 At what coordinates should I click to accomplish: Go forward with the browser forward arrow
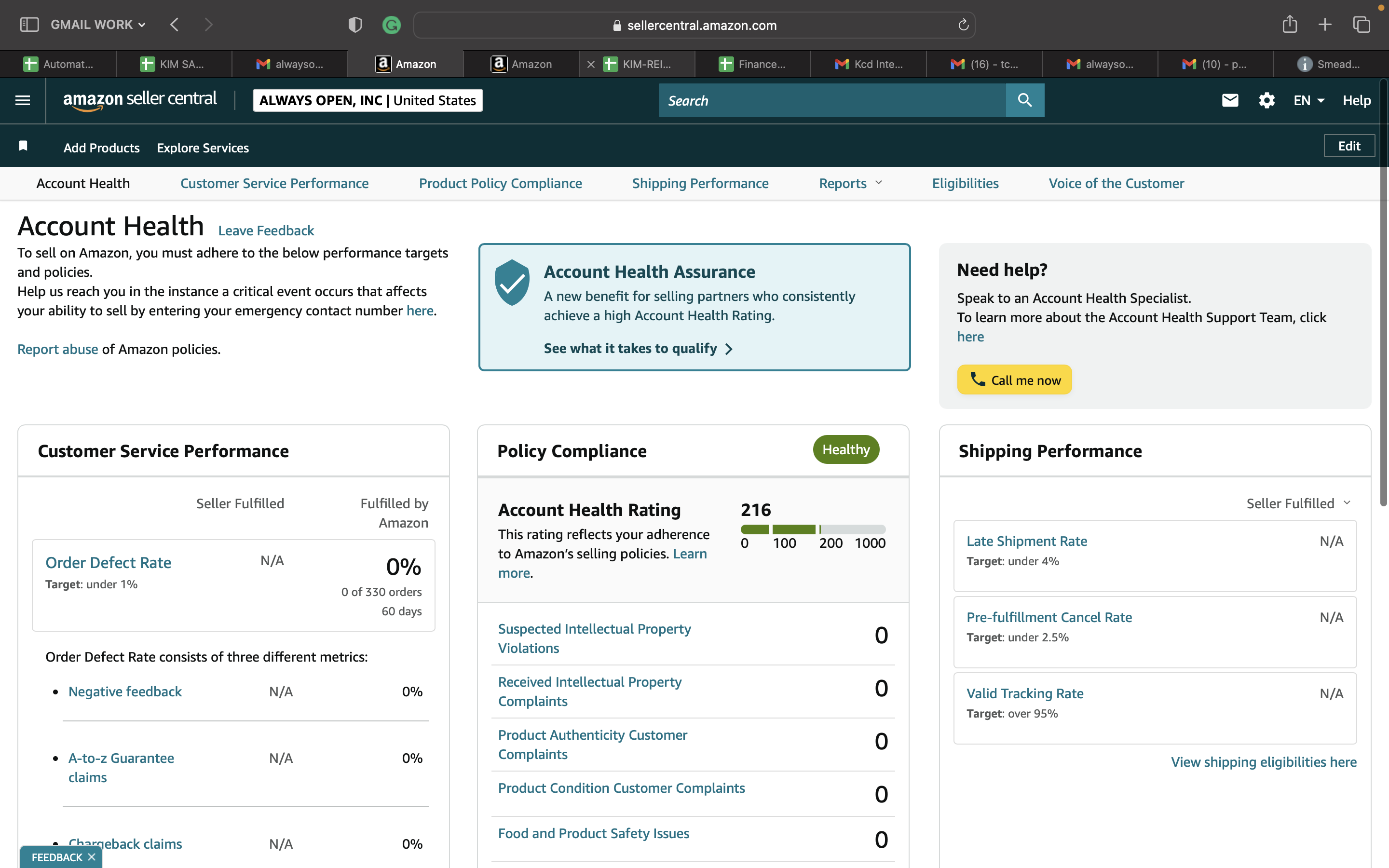[x=208, y=25]
